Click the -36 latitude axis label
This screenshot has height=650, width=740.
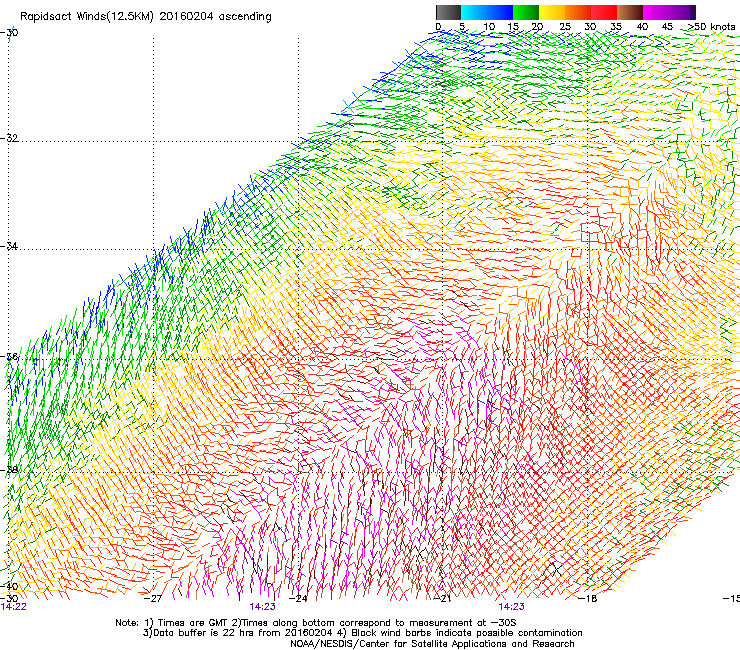click(9, 356)
